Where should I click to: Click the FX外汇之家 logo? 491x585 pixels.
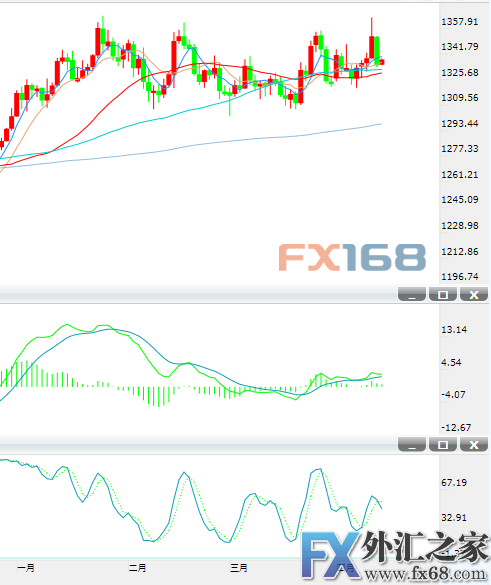[x=395, y=548]
